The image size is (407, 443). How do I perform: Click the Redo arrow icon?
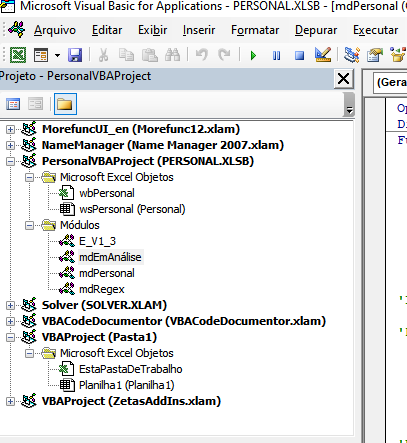(224, 55)
